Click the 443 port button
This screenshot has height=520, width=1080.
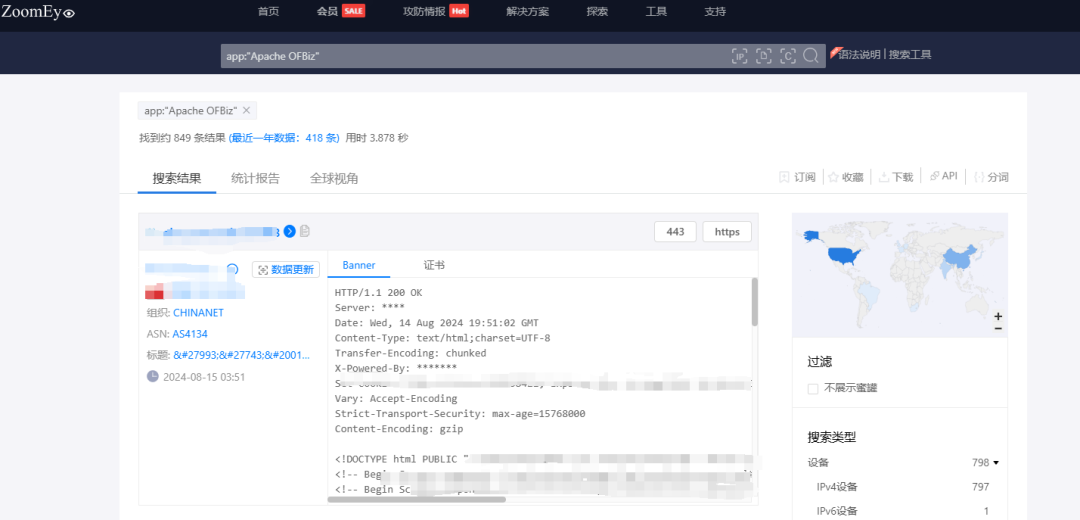coord(676,232)
